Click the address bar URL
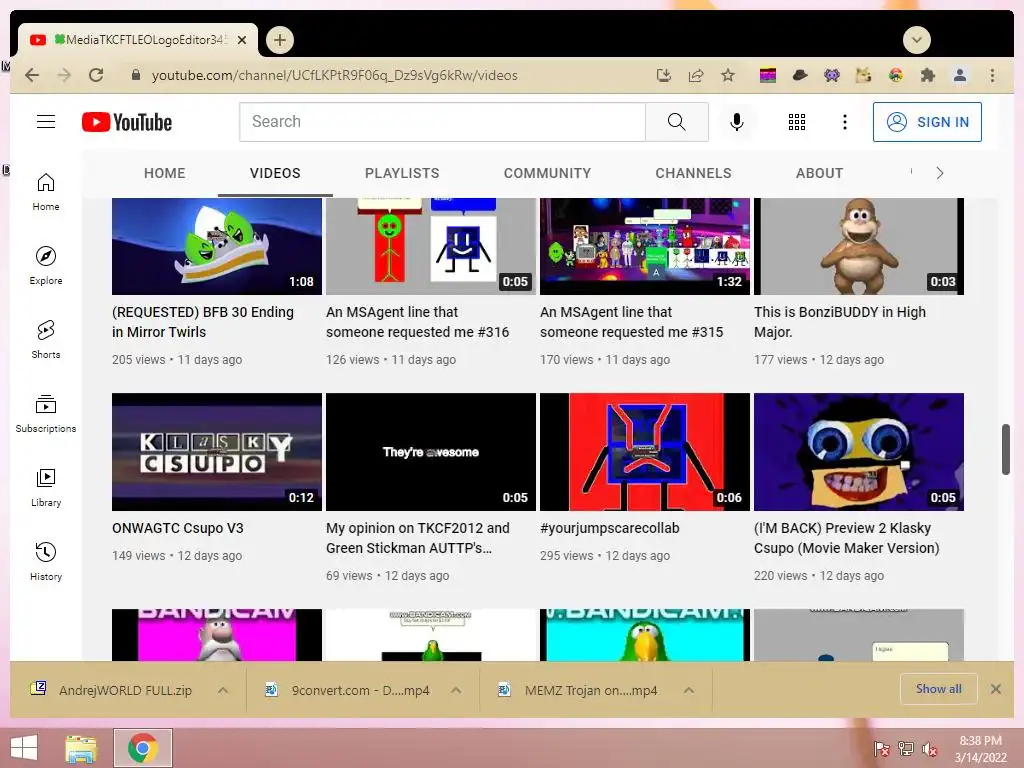 point(334,75)
